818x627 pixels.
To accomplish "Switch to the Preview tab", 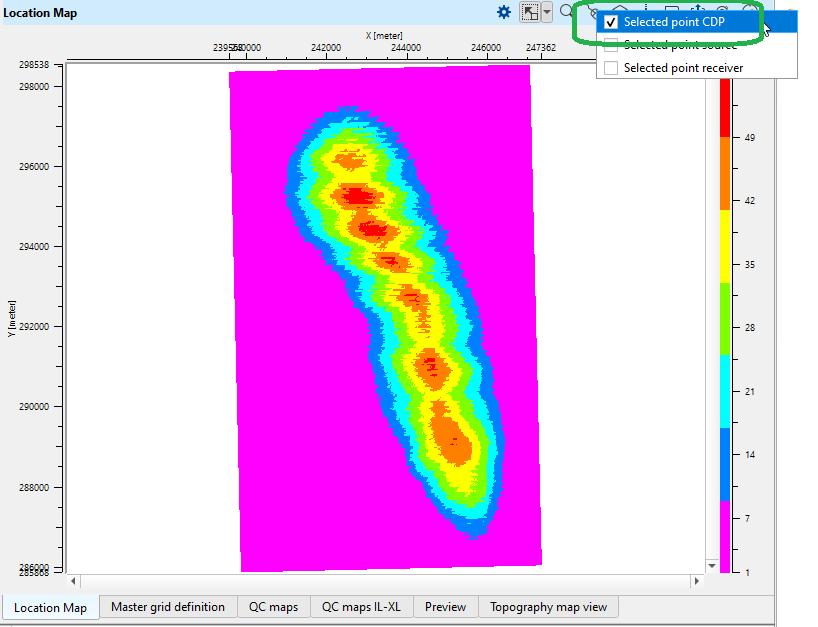I will pyautogui.click(x=445, y=607).
